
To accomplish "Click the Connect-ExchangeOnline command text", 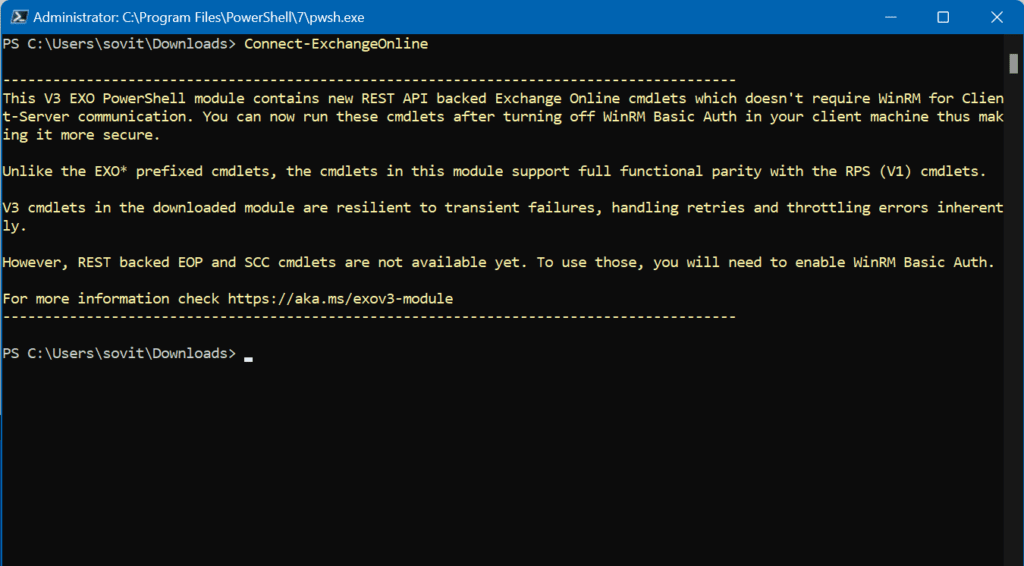I will [x=336, y=44].
